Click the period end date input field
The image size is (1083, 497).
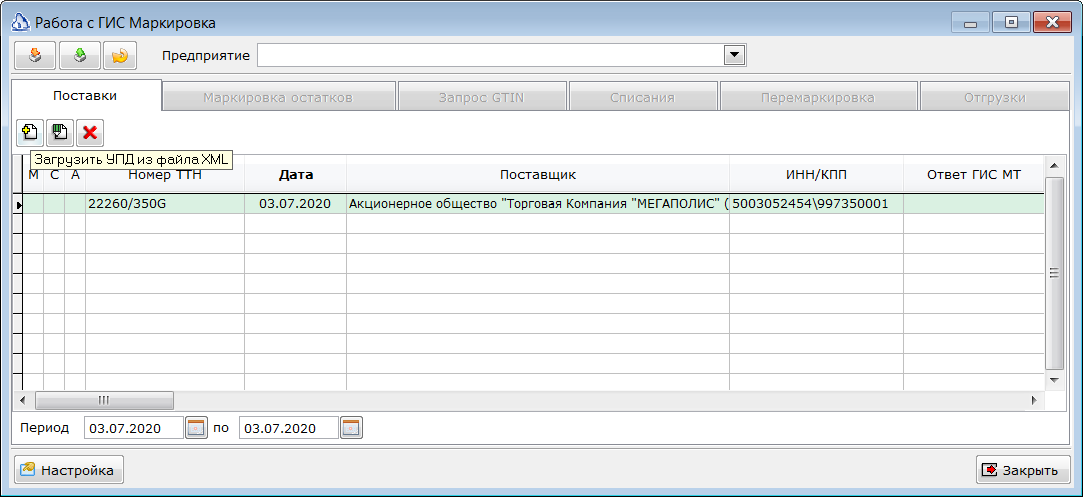click(289, 428)
